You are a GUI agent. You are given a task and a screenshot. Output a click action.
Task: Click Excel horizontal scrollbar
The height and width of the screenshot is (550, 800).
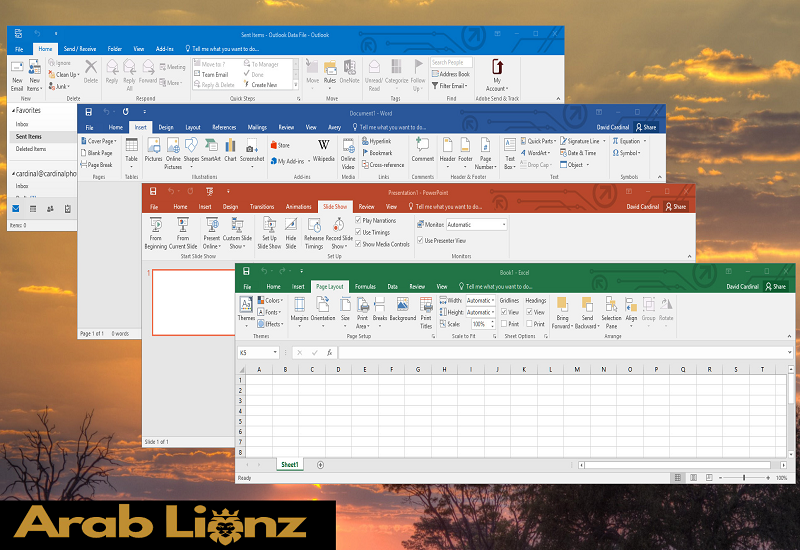coord(677,465)
